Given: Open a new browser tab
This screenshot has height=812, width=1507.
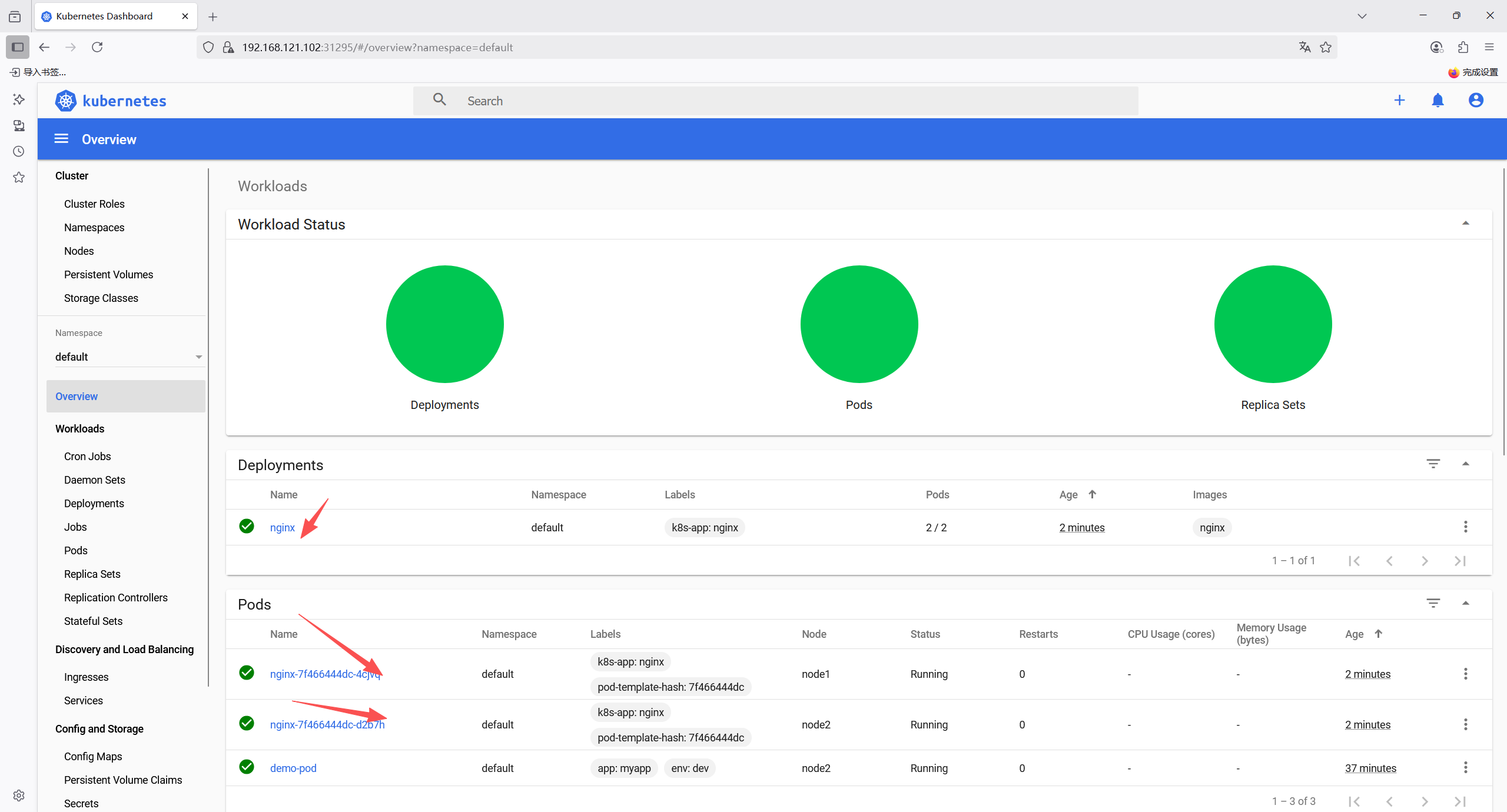Looking at the screenshot, I should 213,17.
